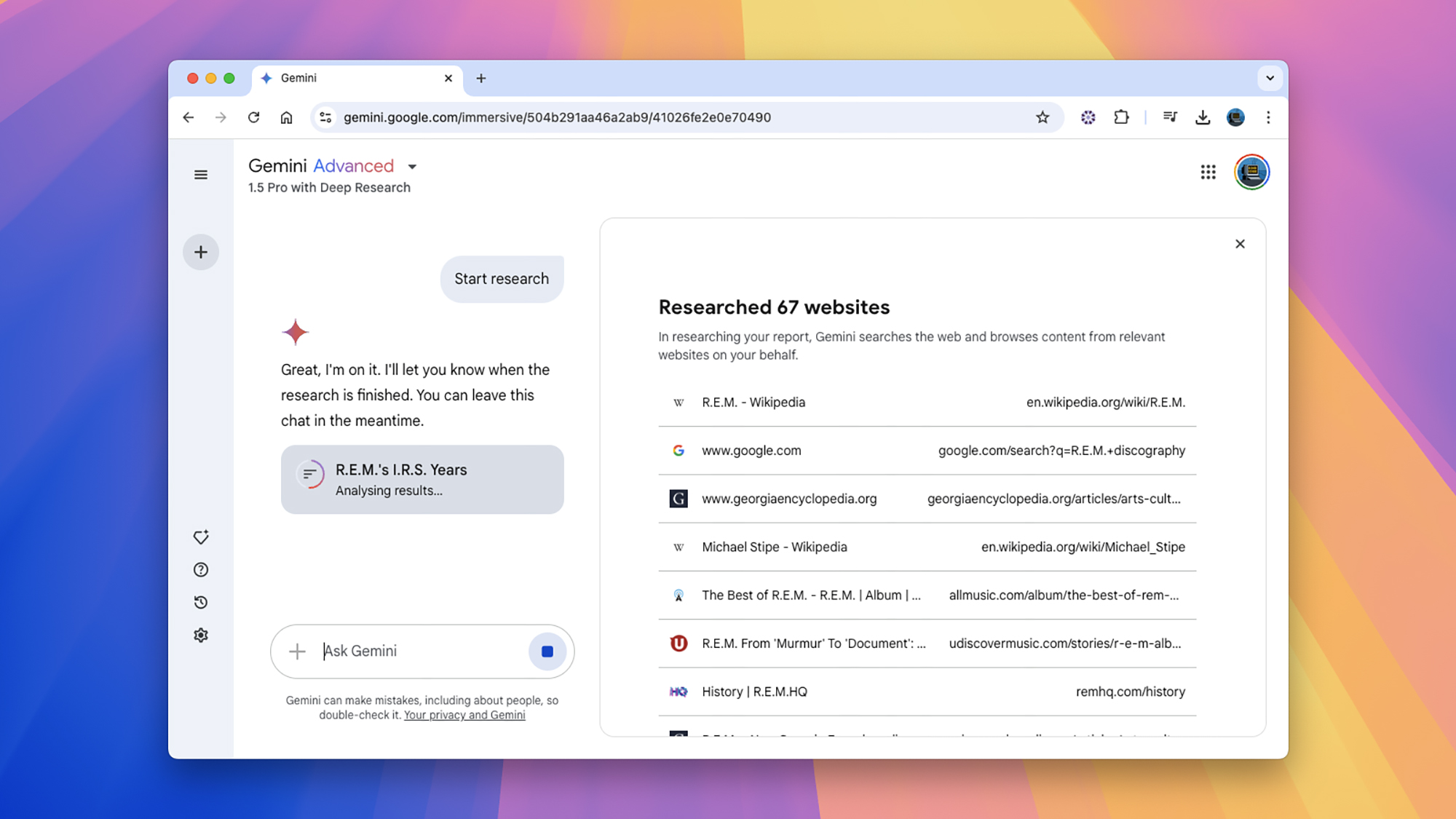
Task: Expand the Chrome tab search chevron
Action: click(x=1270, y=78)
